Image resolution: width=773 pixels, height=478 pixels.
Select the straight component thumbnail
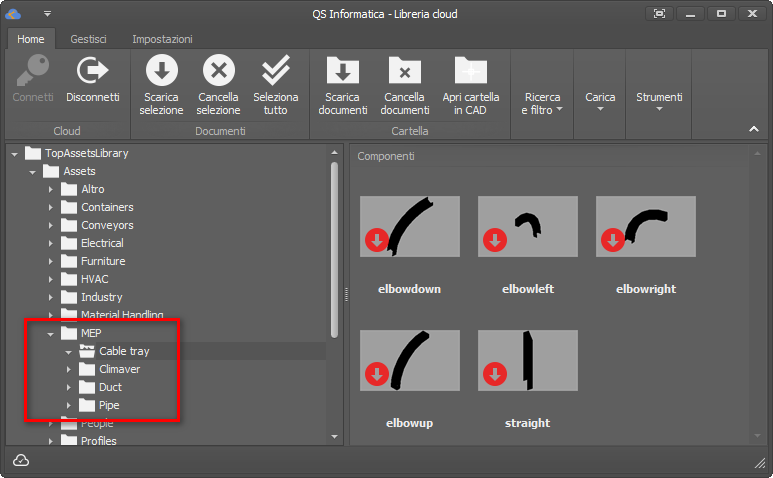527,360
